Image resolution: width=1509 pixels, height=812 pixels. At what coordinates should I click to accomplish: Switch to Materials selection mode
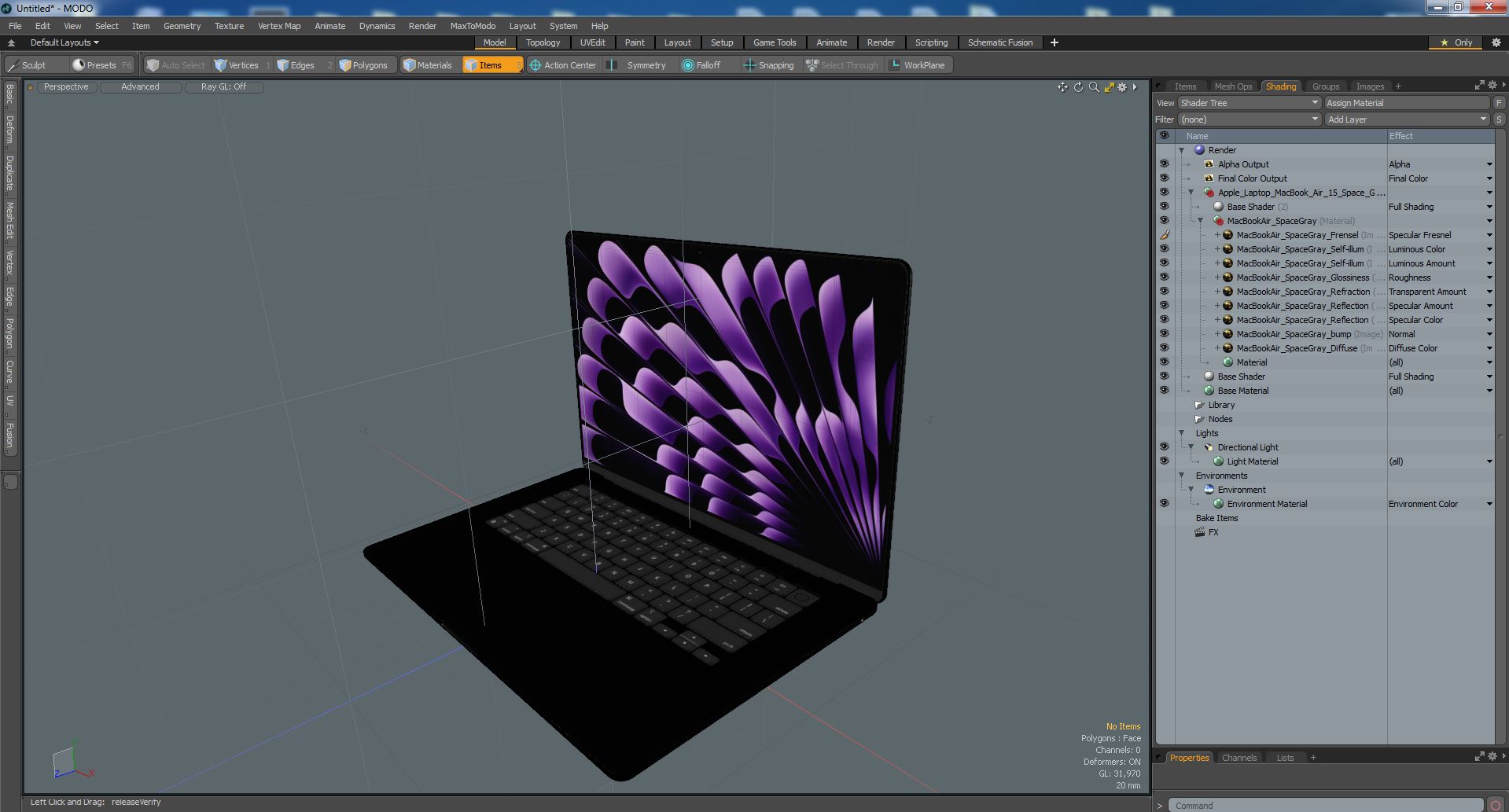click(x=428, y=65)
